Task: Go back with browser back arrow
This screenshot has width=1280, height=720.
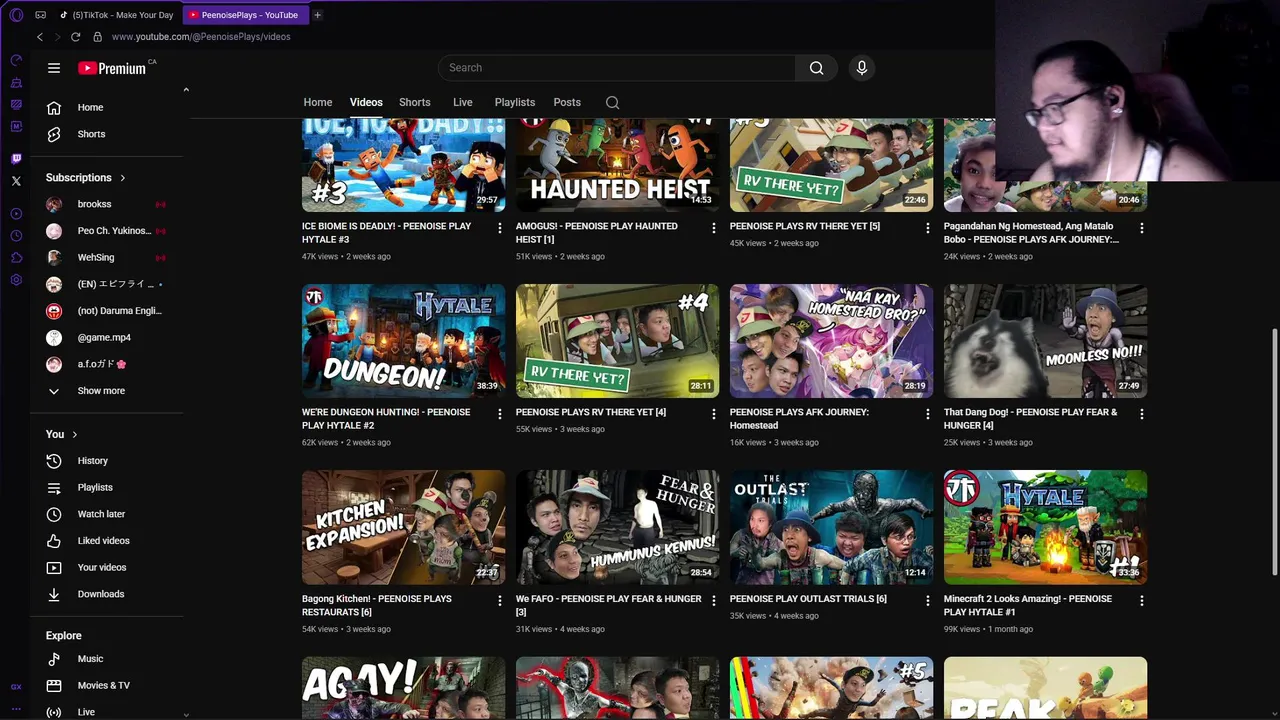Action: [40, 37]
